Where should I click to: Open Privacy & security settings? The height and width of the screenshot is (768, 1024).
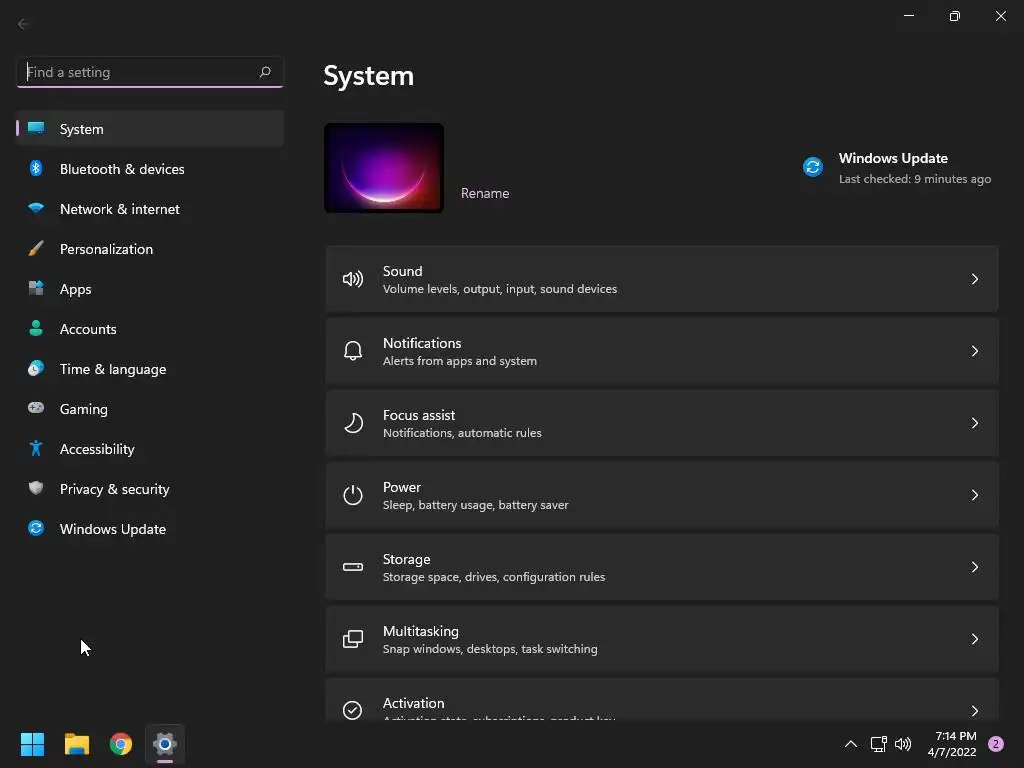(150, 488)
